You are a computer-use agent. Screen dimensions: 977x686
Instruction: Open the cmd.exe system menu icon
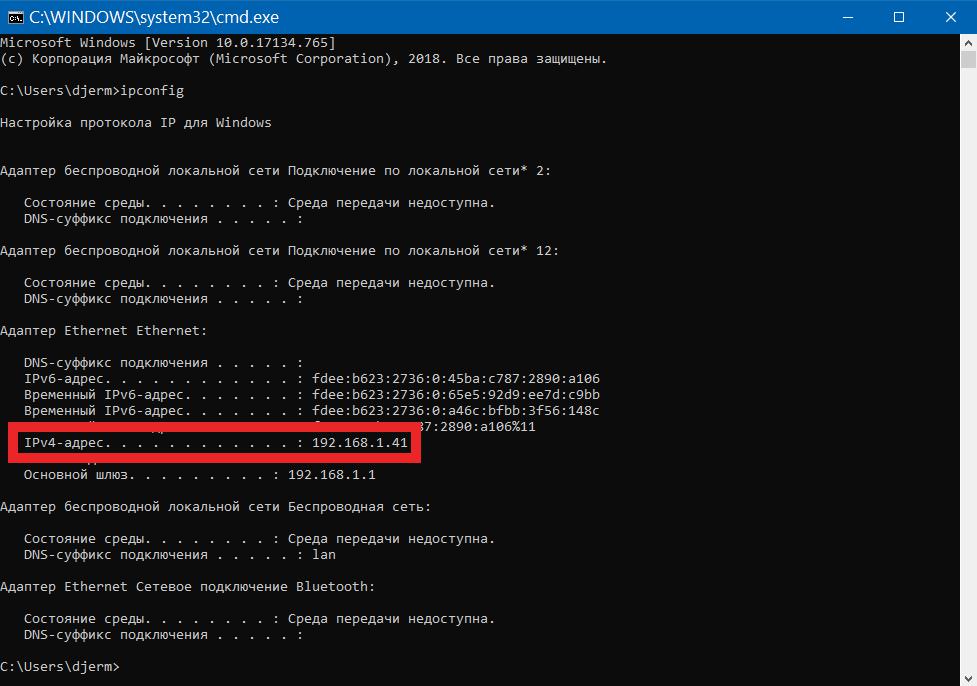point(13,17)
